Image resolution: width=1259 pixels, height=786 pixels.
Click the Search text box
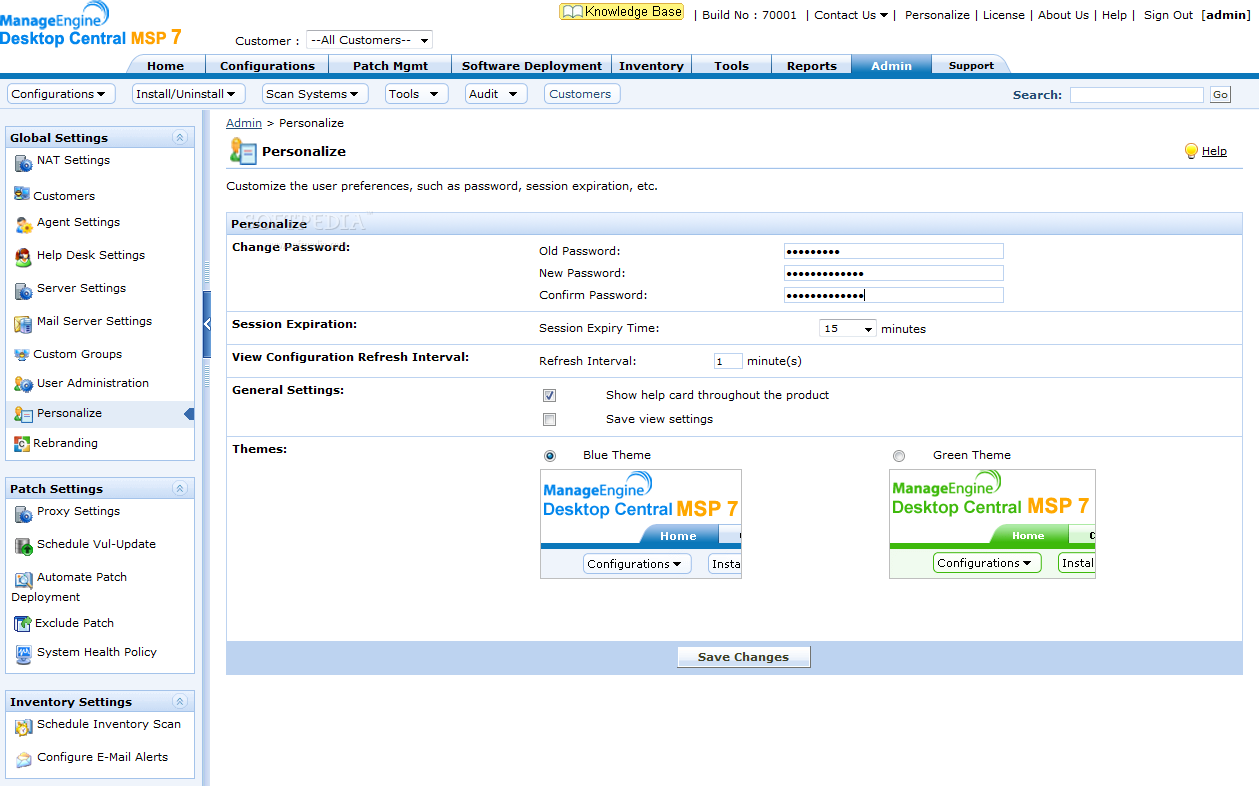pyautogui.click(x=1137, y=95)
